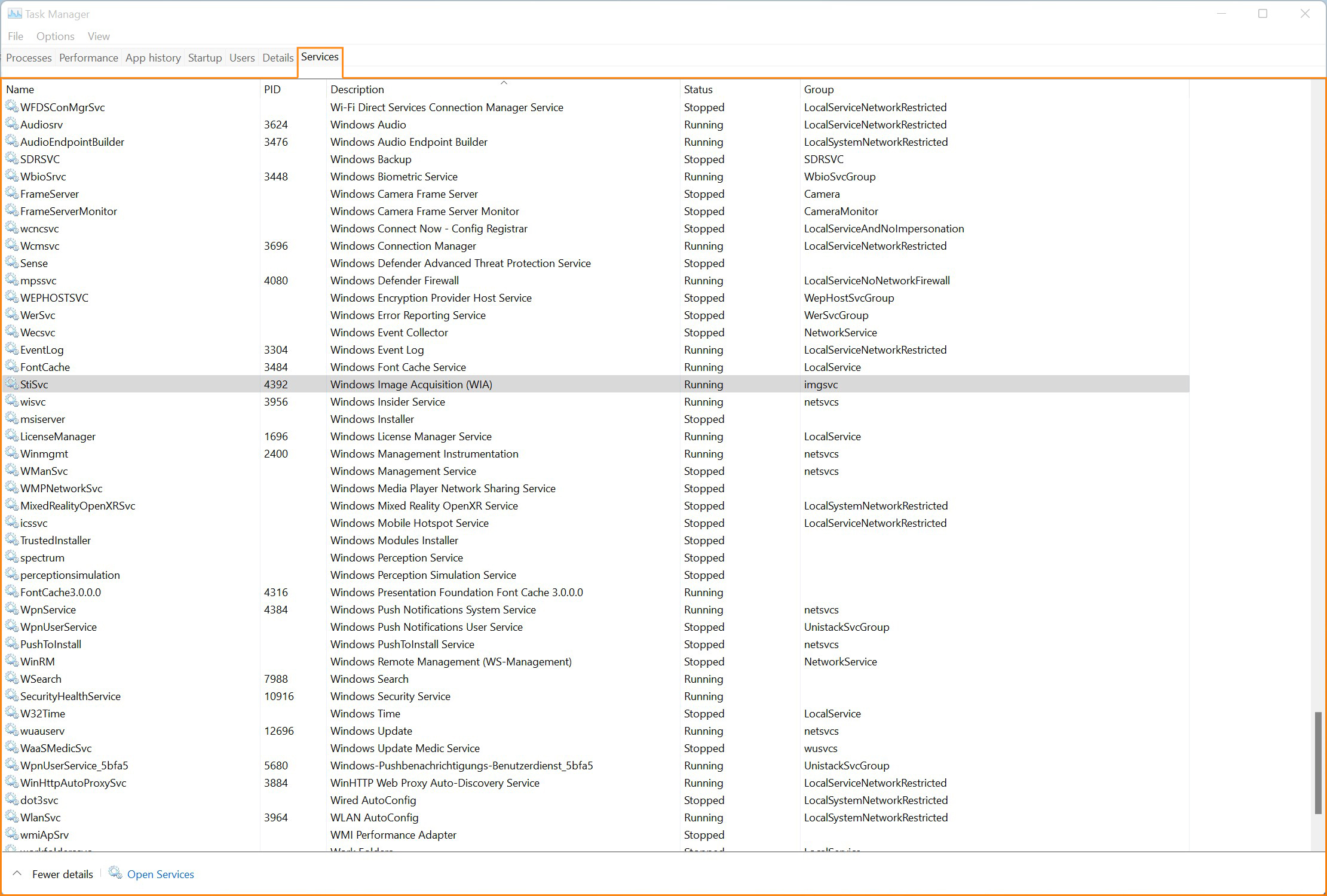
Task: Click the service icon beside Winmgmt
Action: (x=11, y=453)
